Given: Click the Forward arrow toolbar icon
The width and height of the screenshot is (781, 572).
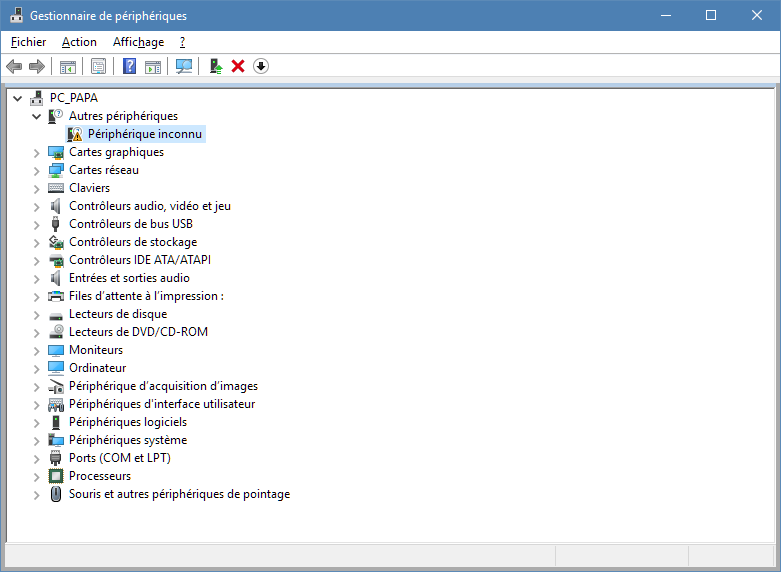Looking at the screenshot, I should (37, 66).
